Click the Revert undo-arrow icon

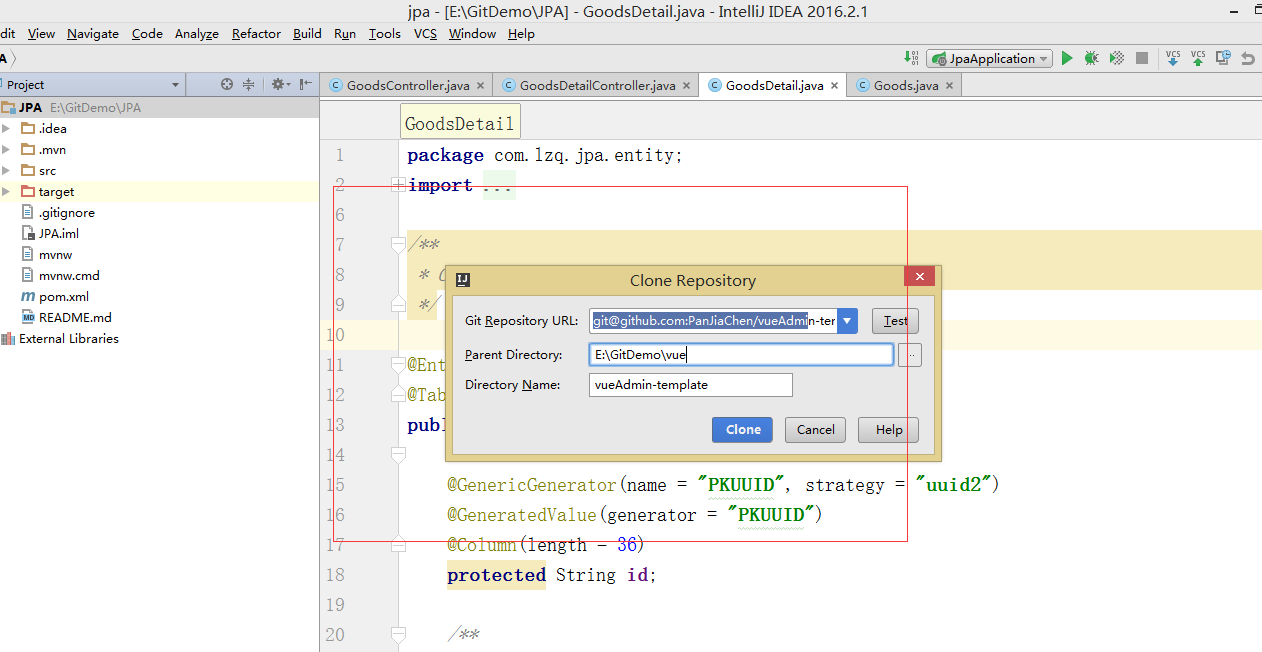1248,58
